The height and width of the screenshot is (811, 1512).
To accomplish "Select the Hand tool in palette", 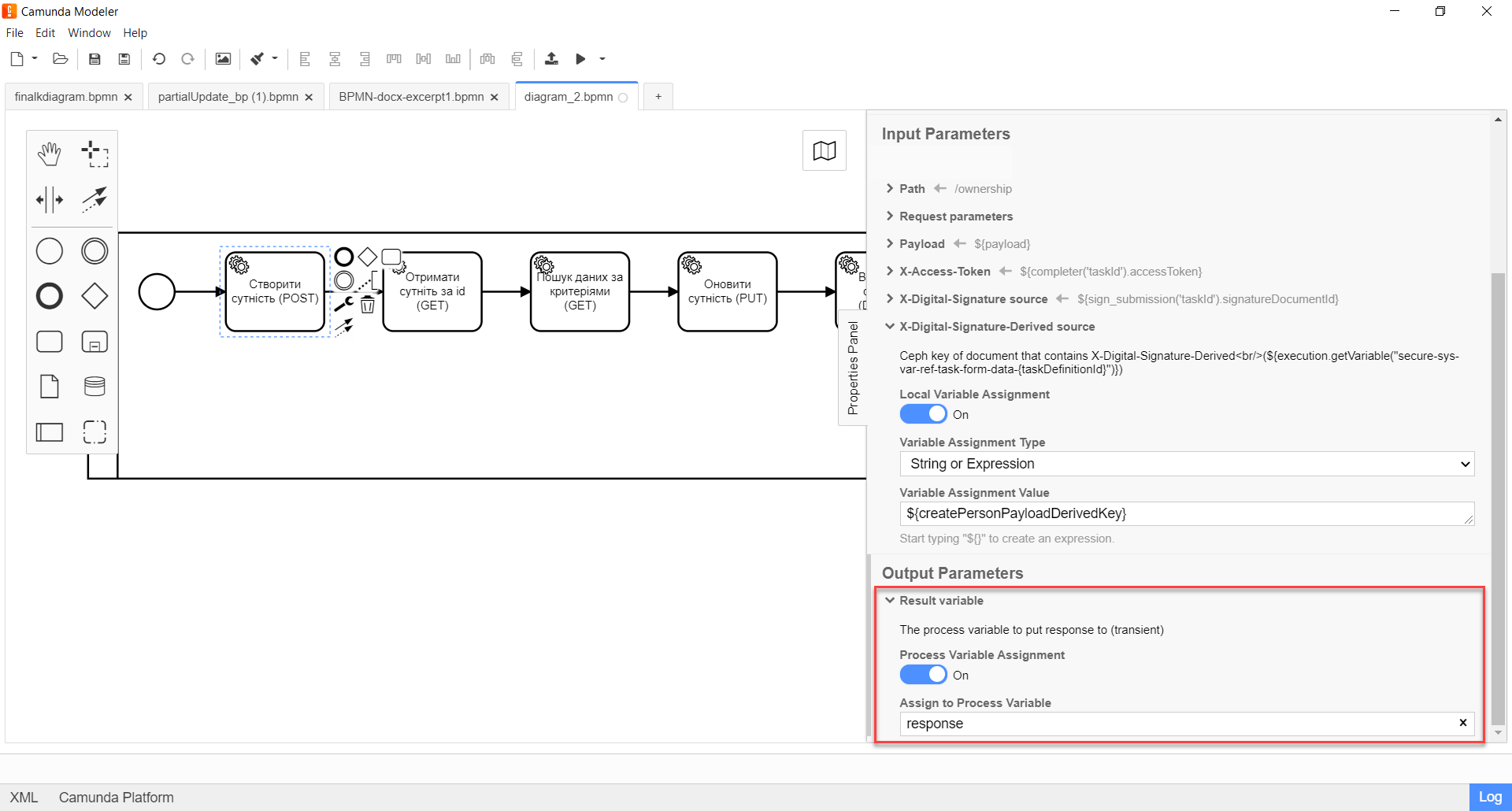I will click(x=50, y=154).
